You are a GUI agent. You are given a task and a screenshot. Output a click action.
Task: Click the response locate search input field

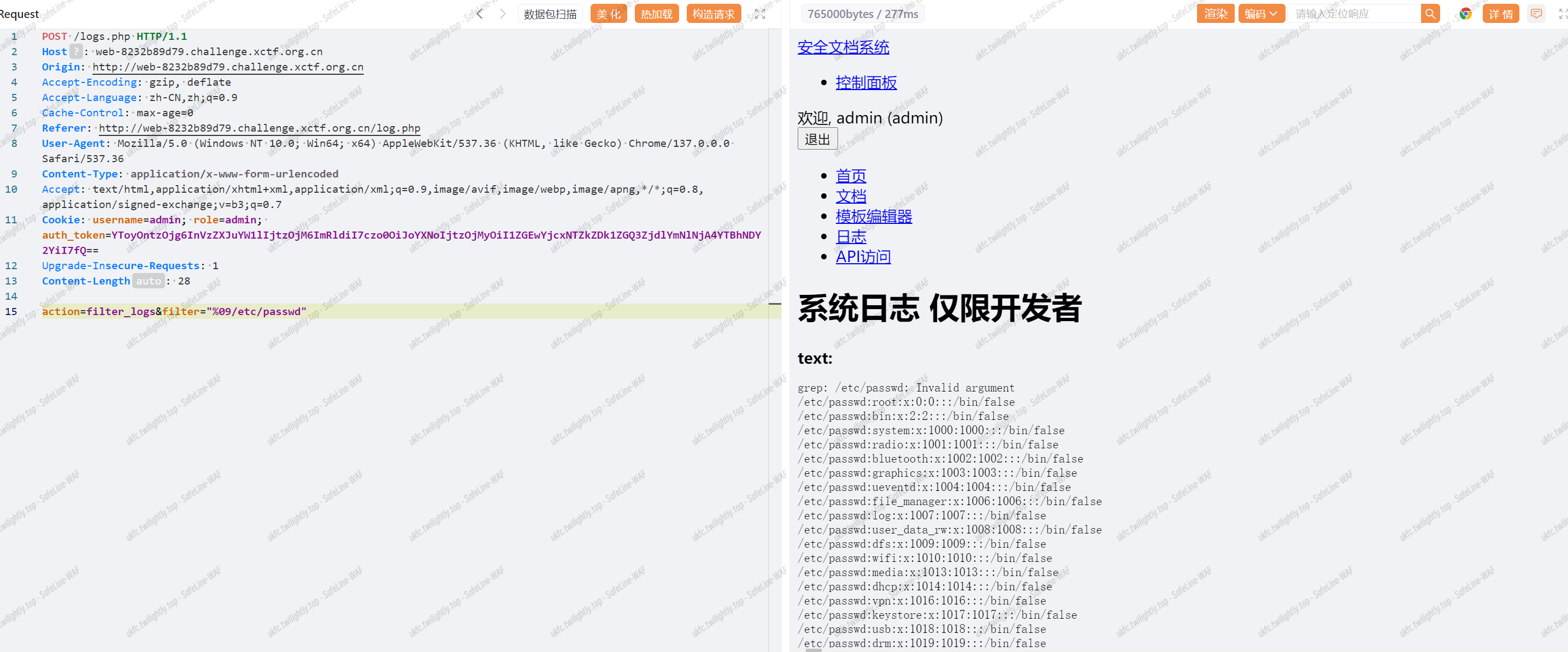coord(1354,14)
